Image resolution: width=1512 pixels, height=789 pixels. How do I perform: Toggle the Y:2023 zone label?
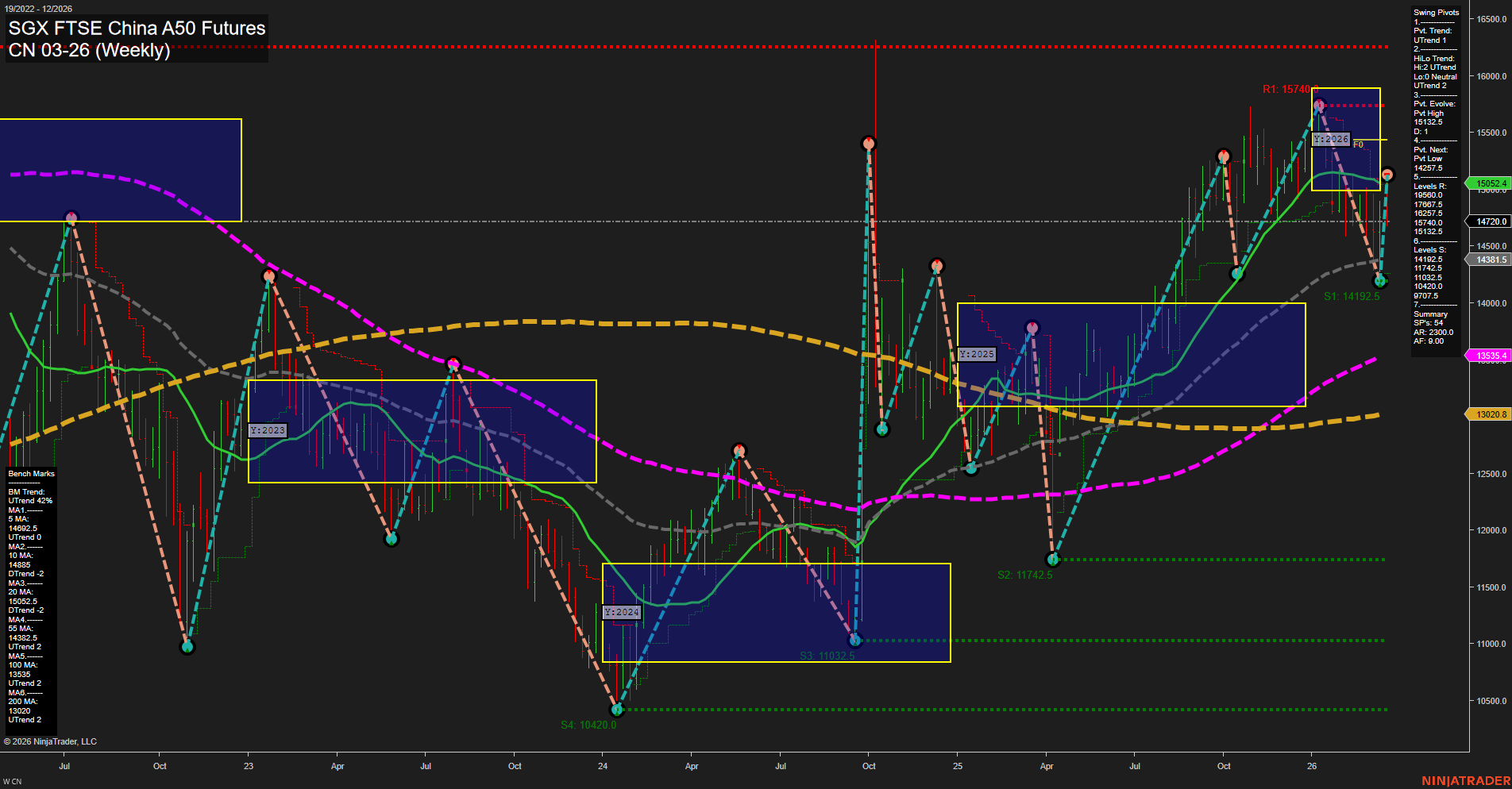(x=267, y=429)
